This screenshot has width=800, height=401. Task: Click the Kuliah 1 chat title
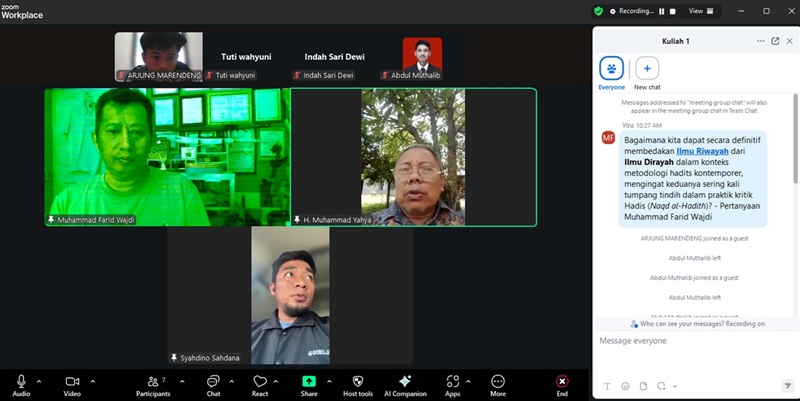click(x=676, y=41)
